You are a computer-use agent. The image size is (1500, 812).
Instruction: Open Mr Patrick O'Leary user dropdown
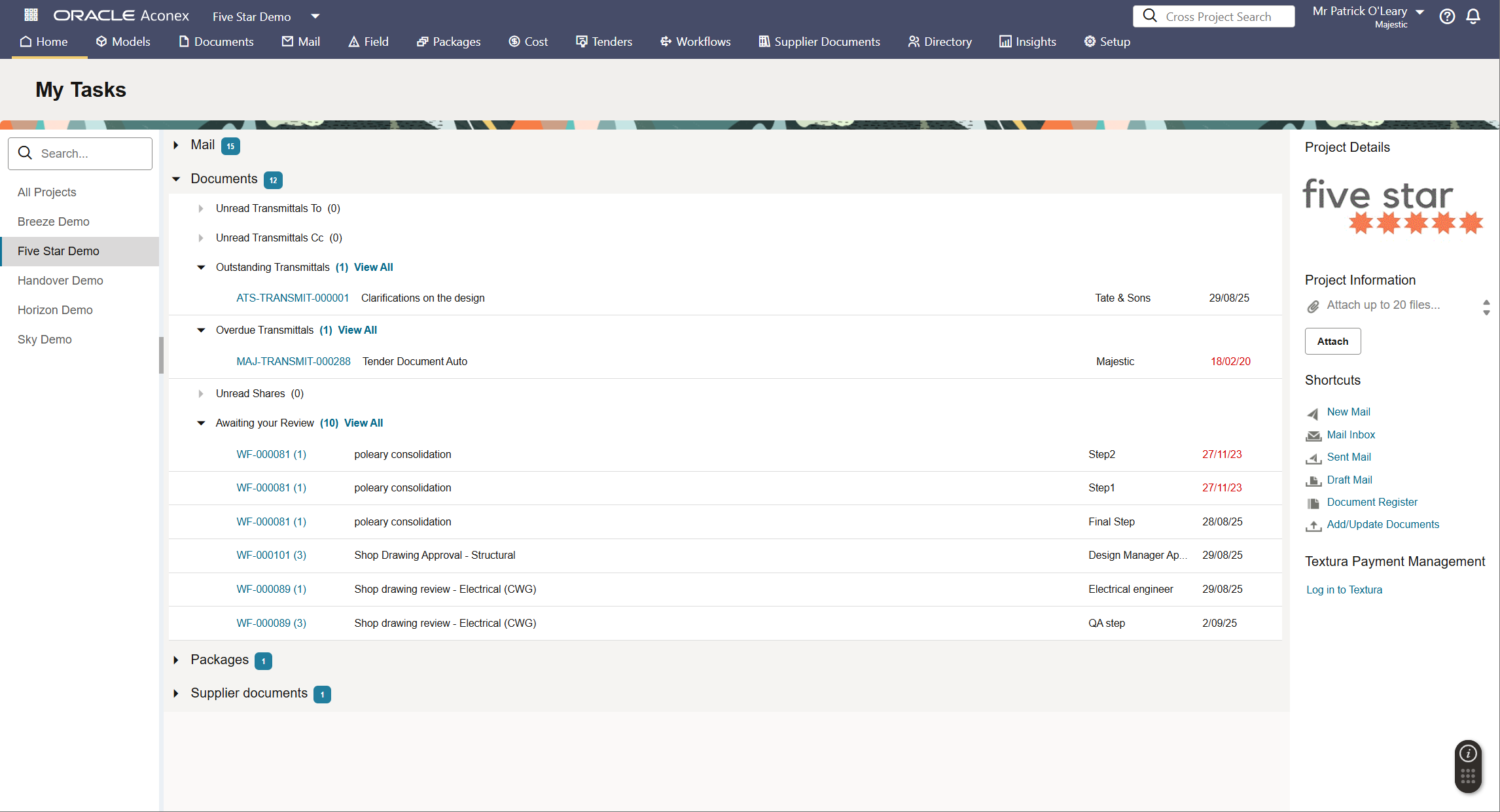(x=1420, y=12)
